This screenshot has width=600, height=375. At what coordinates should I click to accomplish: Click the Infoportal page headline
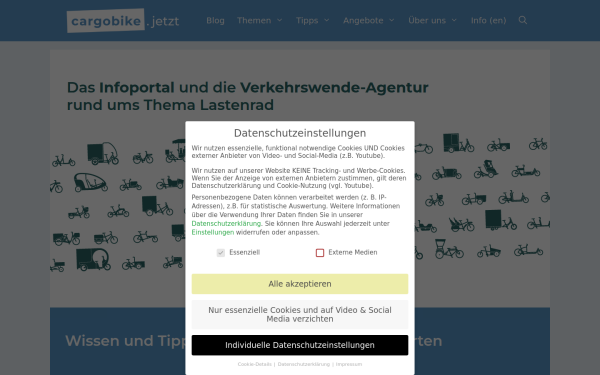(x=248, y=96)
